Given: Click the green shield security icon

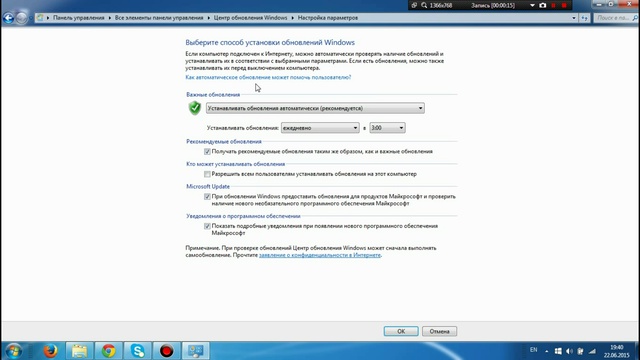Looking at the screenshot, I should pos(195,108).
